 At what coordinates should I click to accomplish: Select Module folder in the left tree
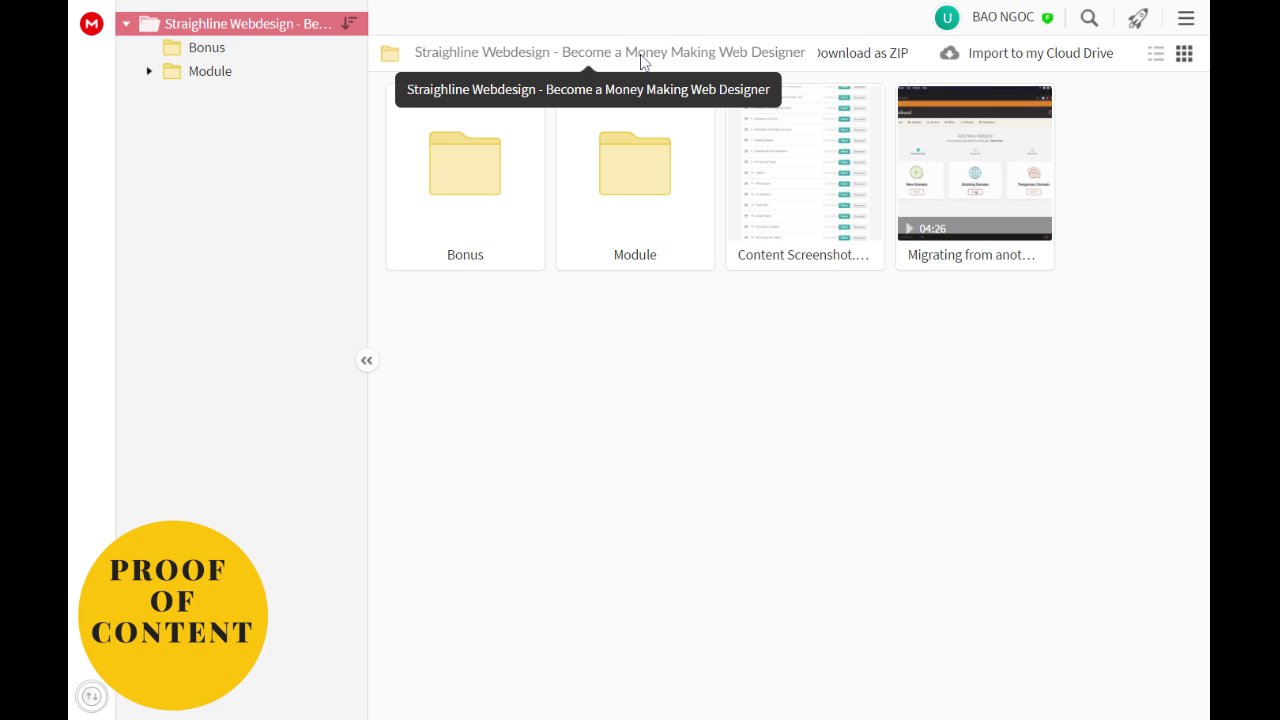click(210, 71)
